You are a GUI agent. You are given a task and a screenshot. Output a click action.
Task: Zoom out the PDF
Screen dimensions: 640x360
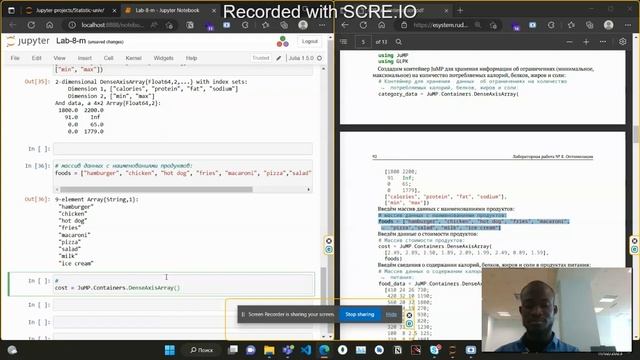click(x=569, y=42)
